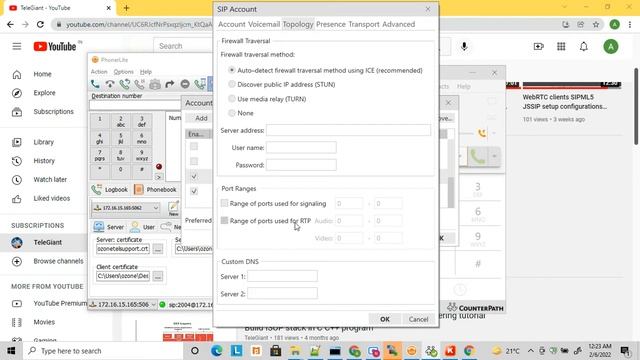Viewport: 640px width, 360px height.
Task: Click OK in SIP Account dialog
Action: pos(385,319)
